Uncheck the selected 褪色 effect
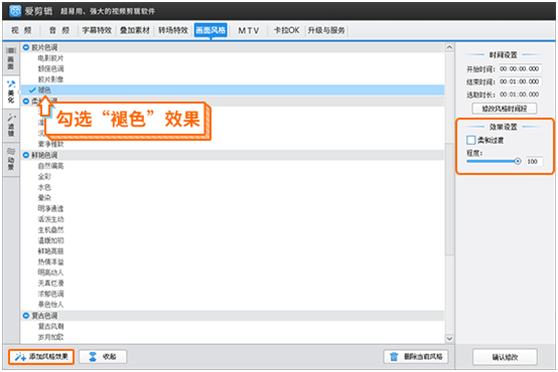 pos(33,90)
